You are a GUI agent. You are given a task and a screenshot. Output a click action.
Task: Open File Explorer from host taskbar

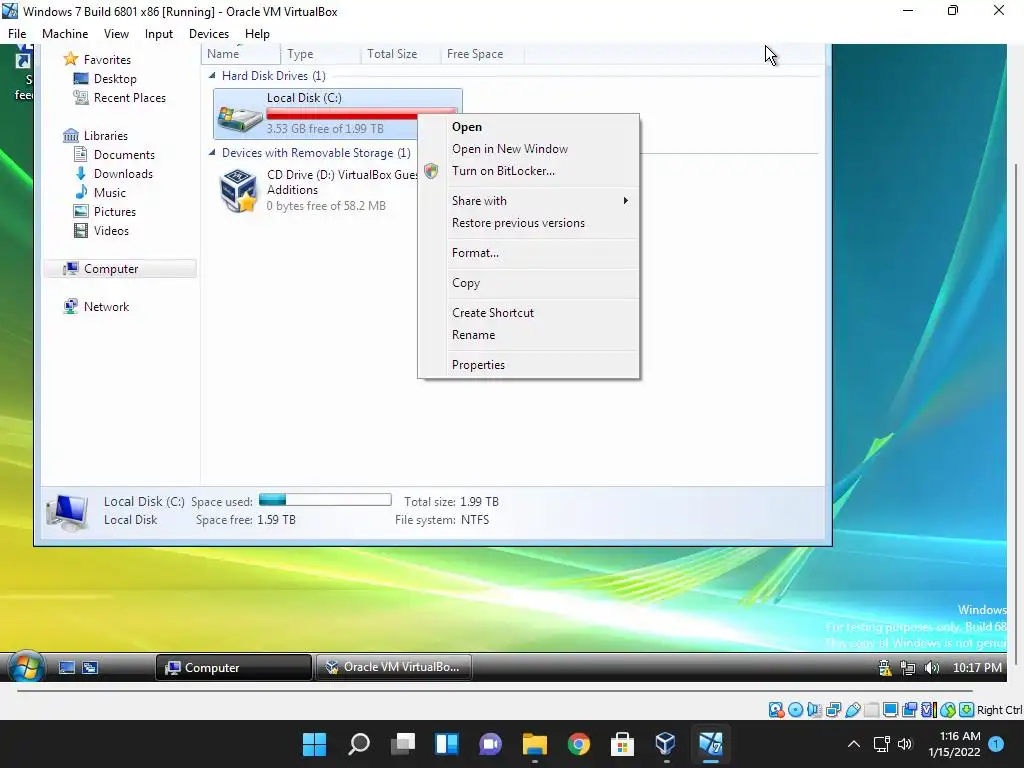tap(534, 744)
